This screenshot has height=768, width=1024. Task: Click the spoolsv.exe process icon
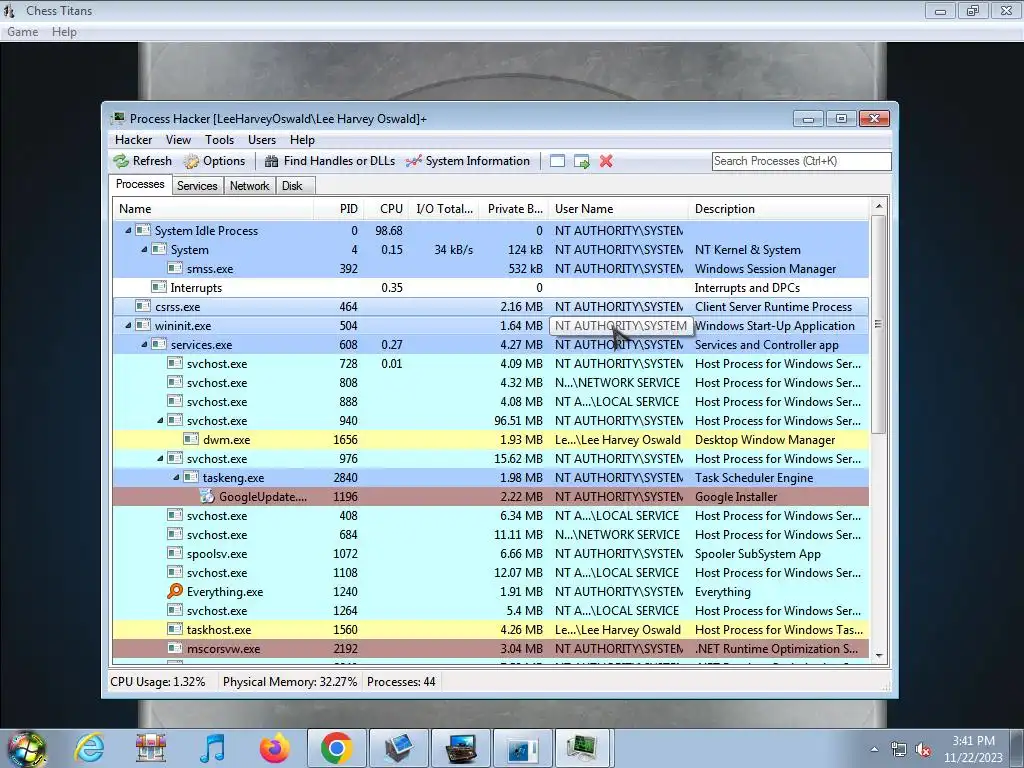point(174,554)
